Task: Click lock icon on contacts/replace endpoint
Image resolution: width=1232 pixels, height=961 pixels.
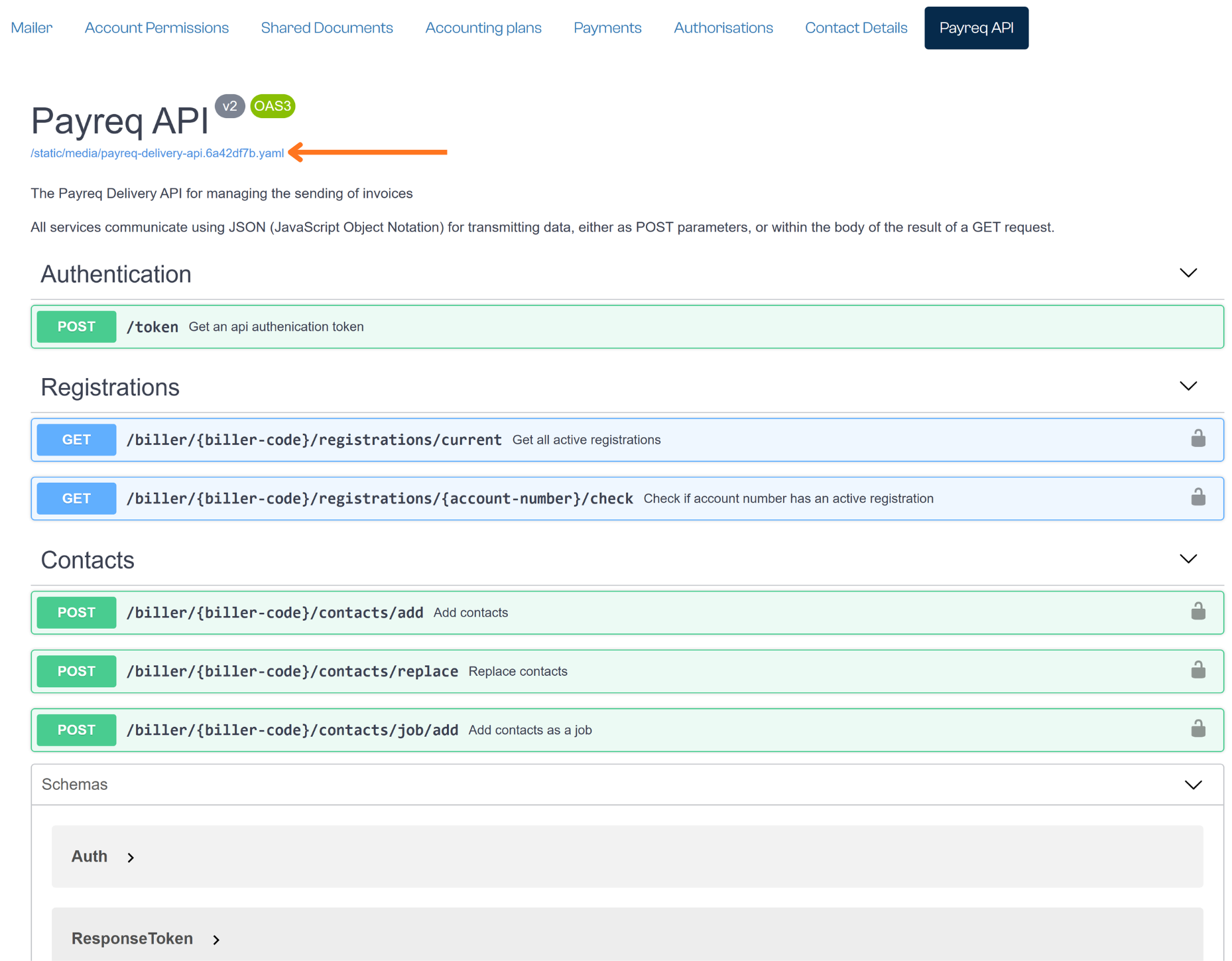Action: (x=1198, y=670)
